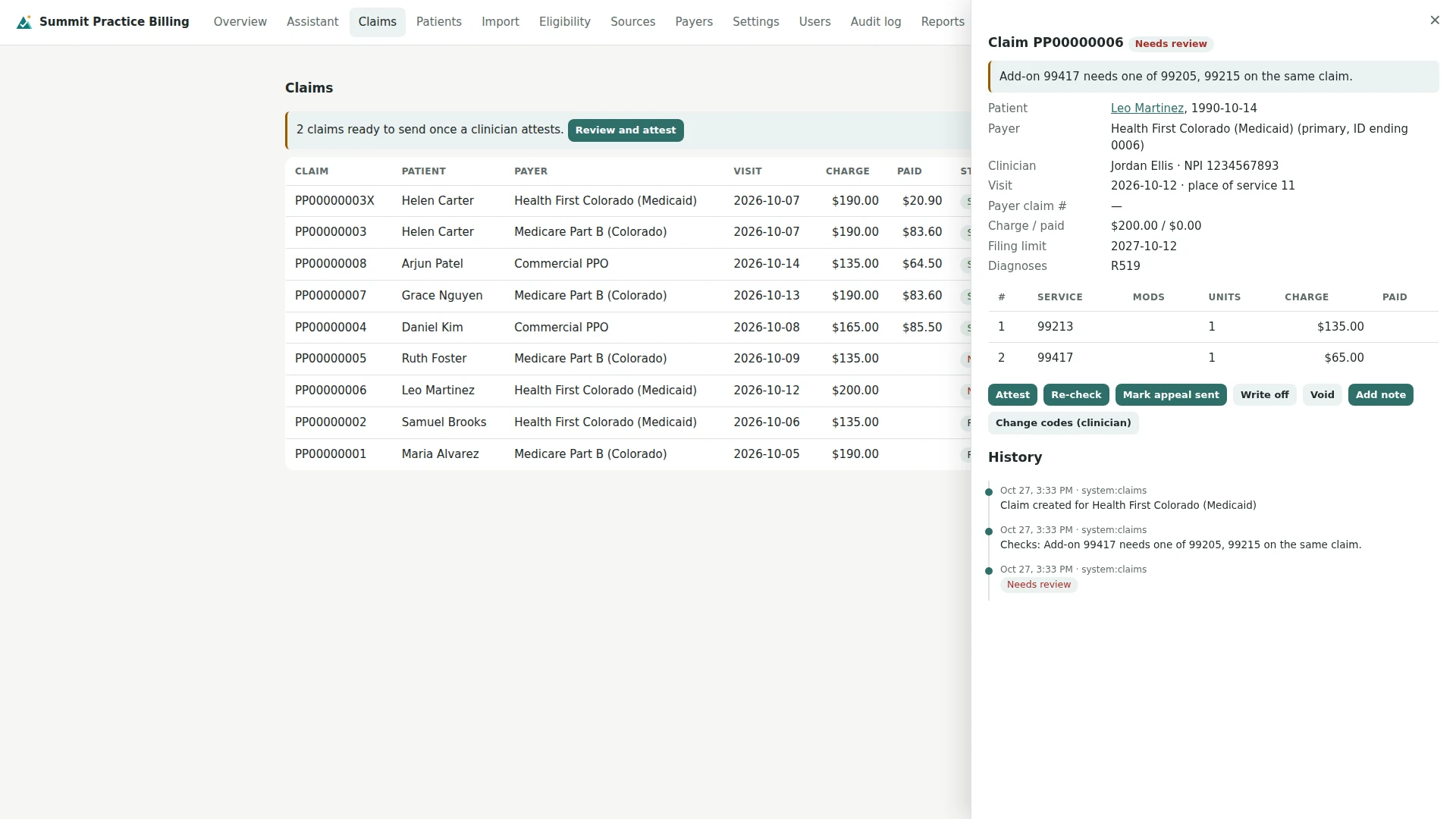Click service line 99213
The width and height of the screenshot is (1456, 819).
tap(1213, 327)
